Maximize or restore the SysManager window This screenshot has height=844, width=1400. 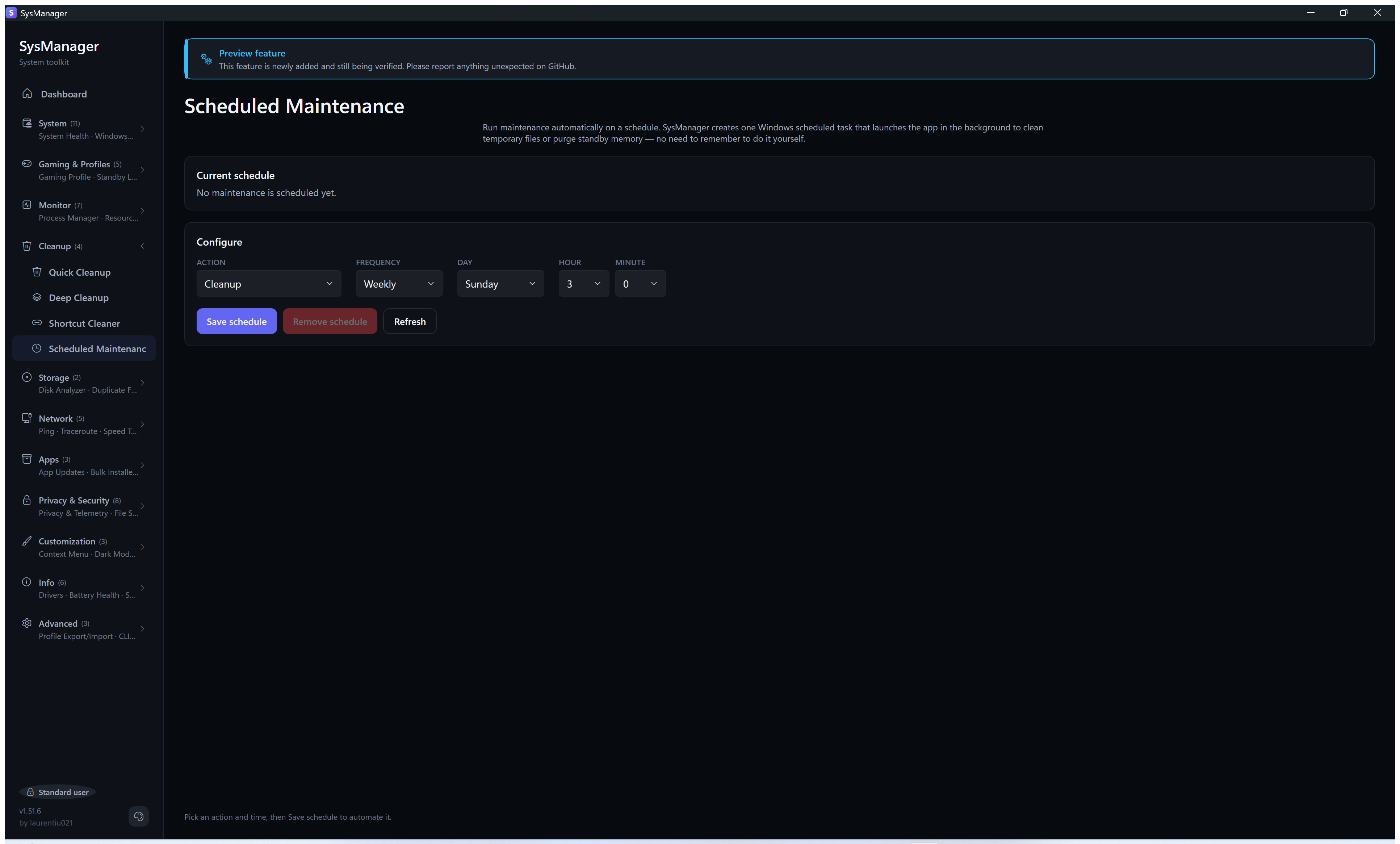tap(1344, 13)
